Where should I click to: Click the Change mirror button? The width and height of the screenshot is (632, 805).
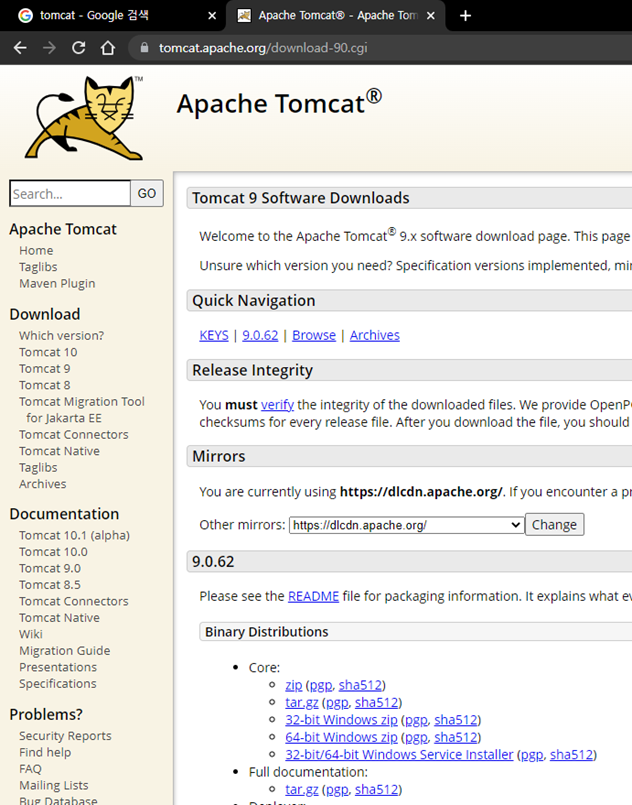[554, 525]
